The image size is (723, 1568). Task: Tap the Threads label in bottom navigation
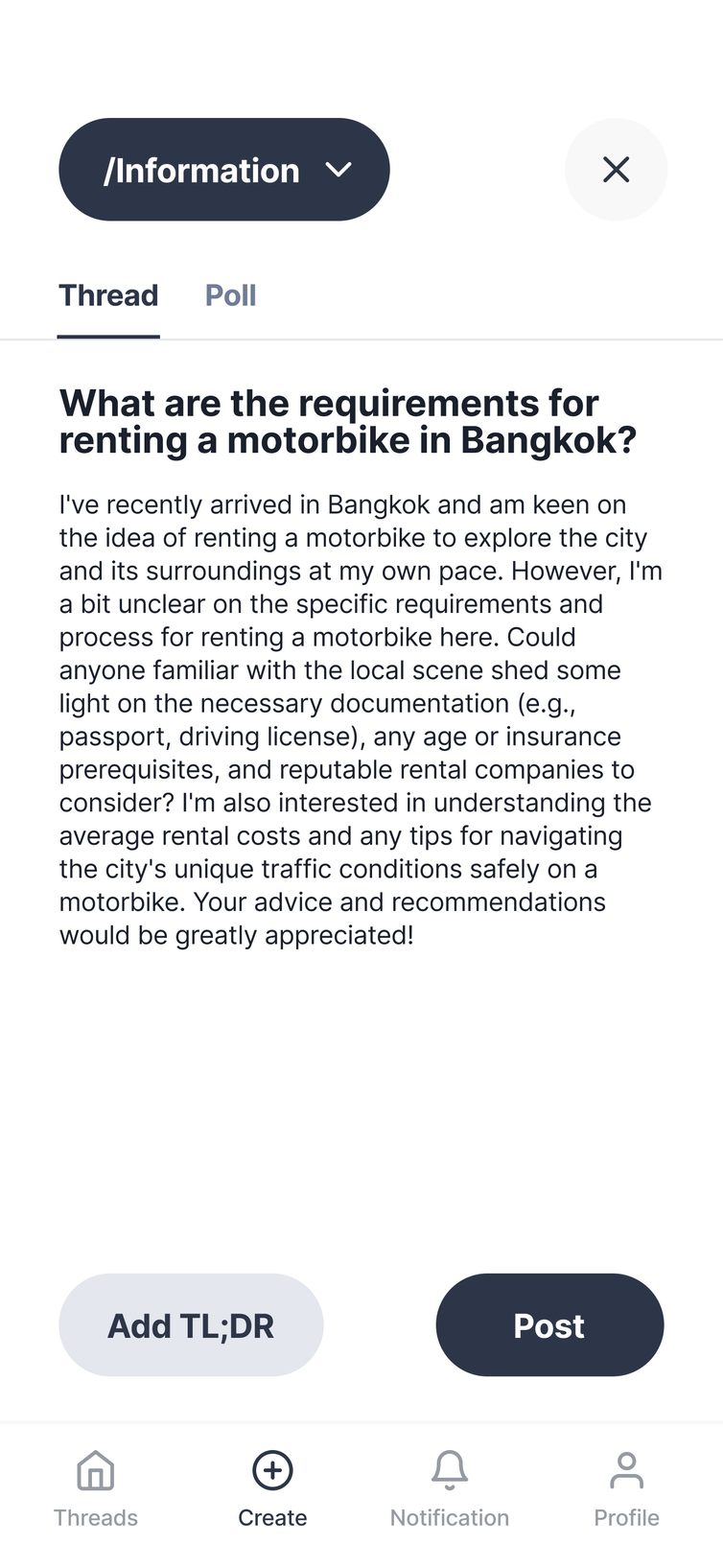pyautogui.click(x=96, y=1518)
